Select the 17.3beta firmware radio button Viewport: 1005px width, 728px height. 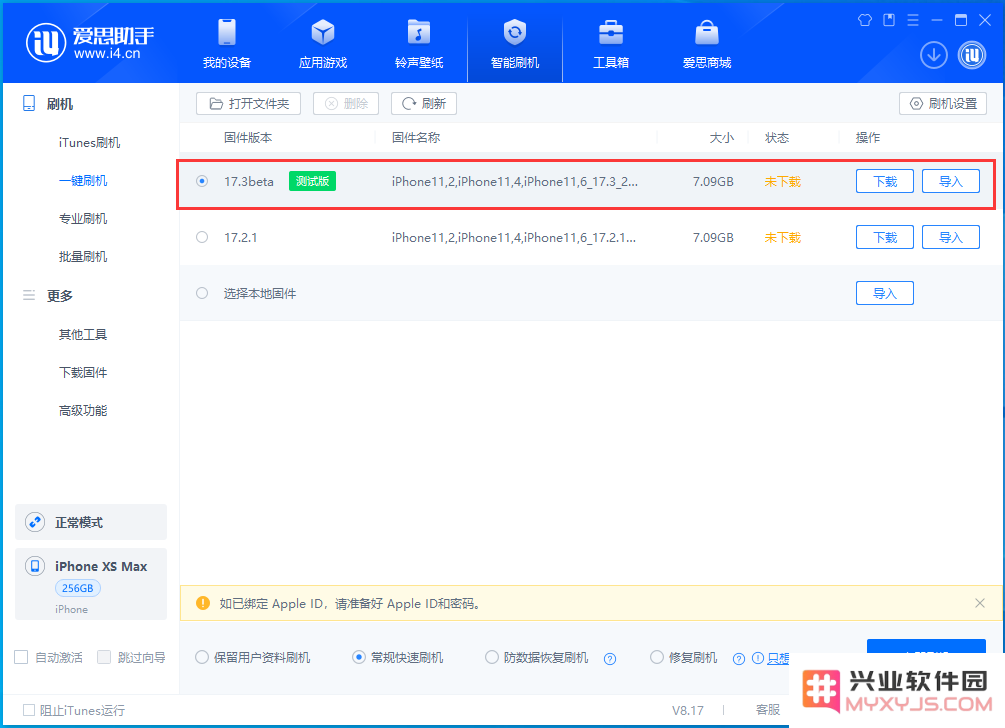point(202,181)
